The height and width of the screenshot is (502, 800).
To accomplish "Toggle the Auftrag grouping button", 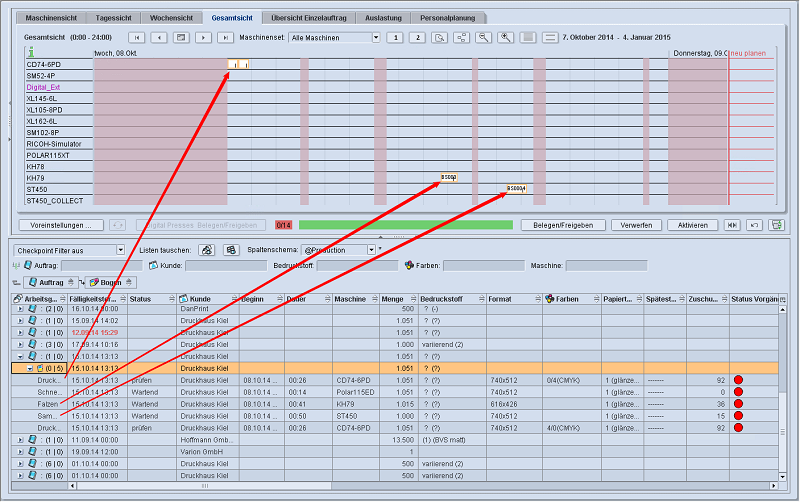I will tap(51, 282).
